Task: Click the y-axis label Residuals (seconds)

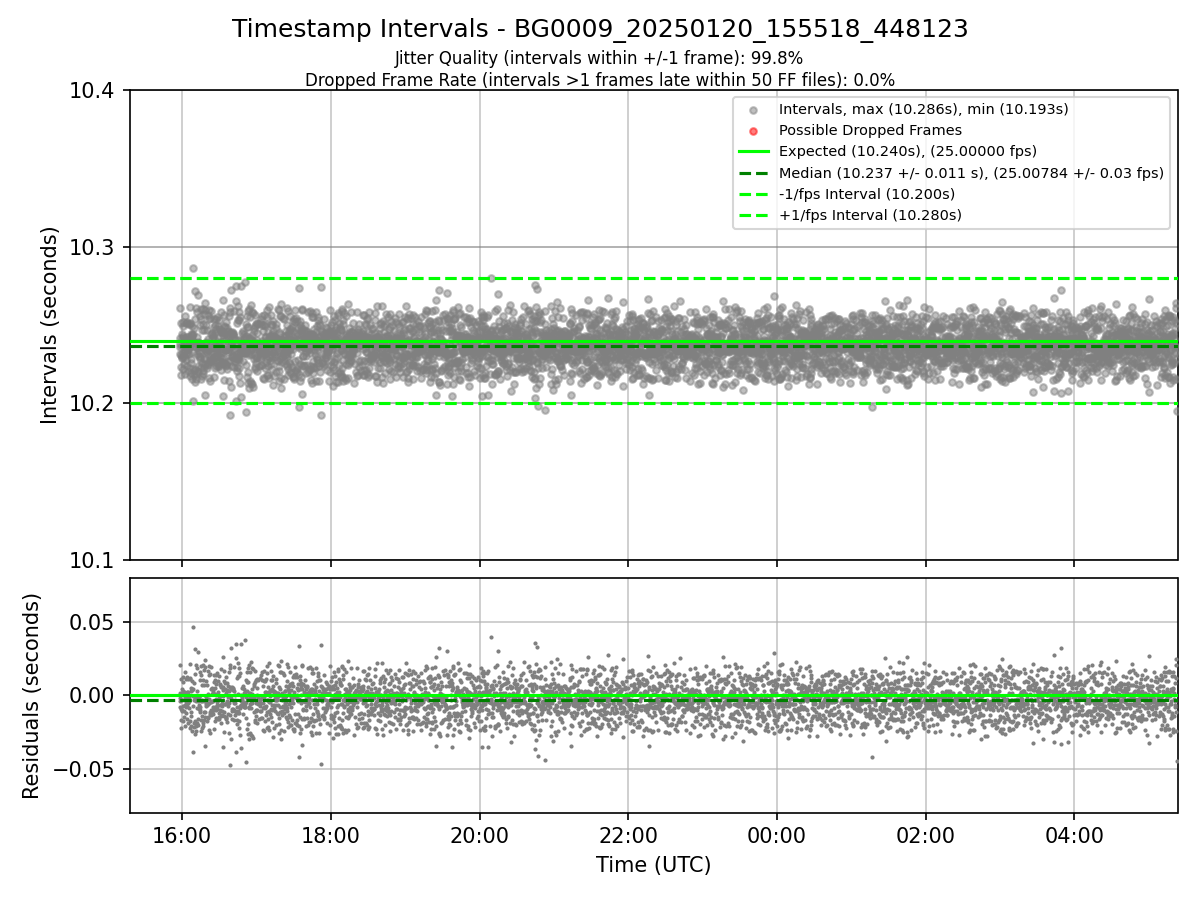Action: [x=31, y=696]
